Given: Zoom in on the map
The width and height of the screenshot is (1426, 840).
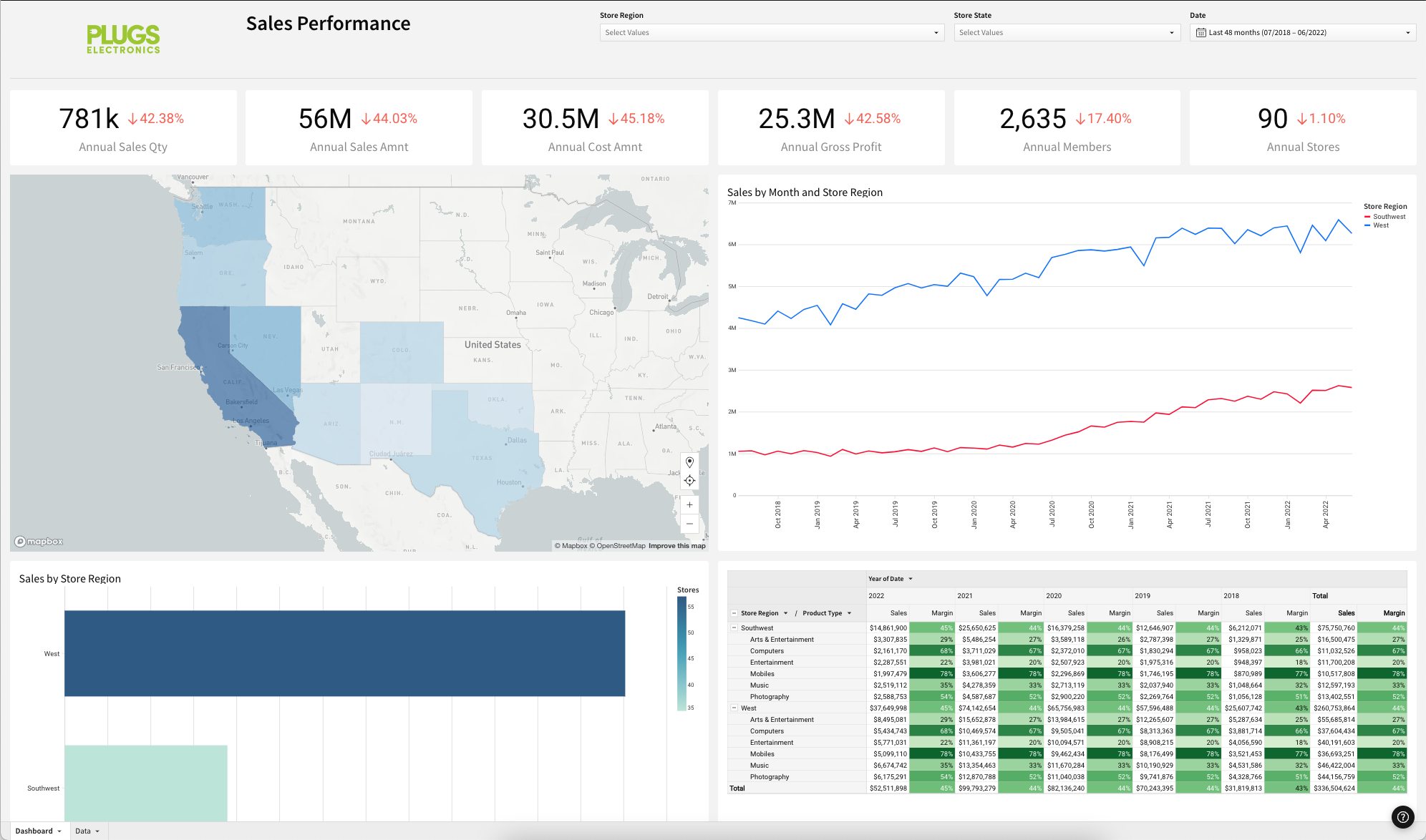Looking at the screenshot, I should pos(689,505).
